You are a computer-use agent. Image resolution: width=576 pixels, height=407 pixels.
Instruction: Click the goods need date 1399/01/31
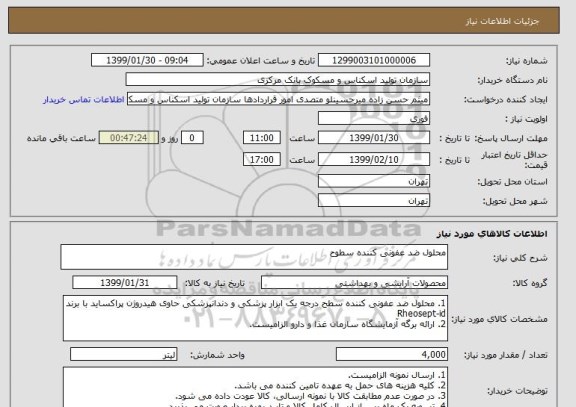[x=125, y=283]
